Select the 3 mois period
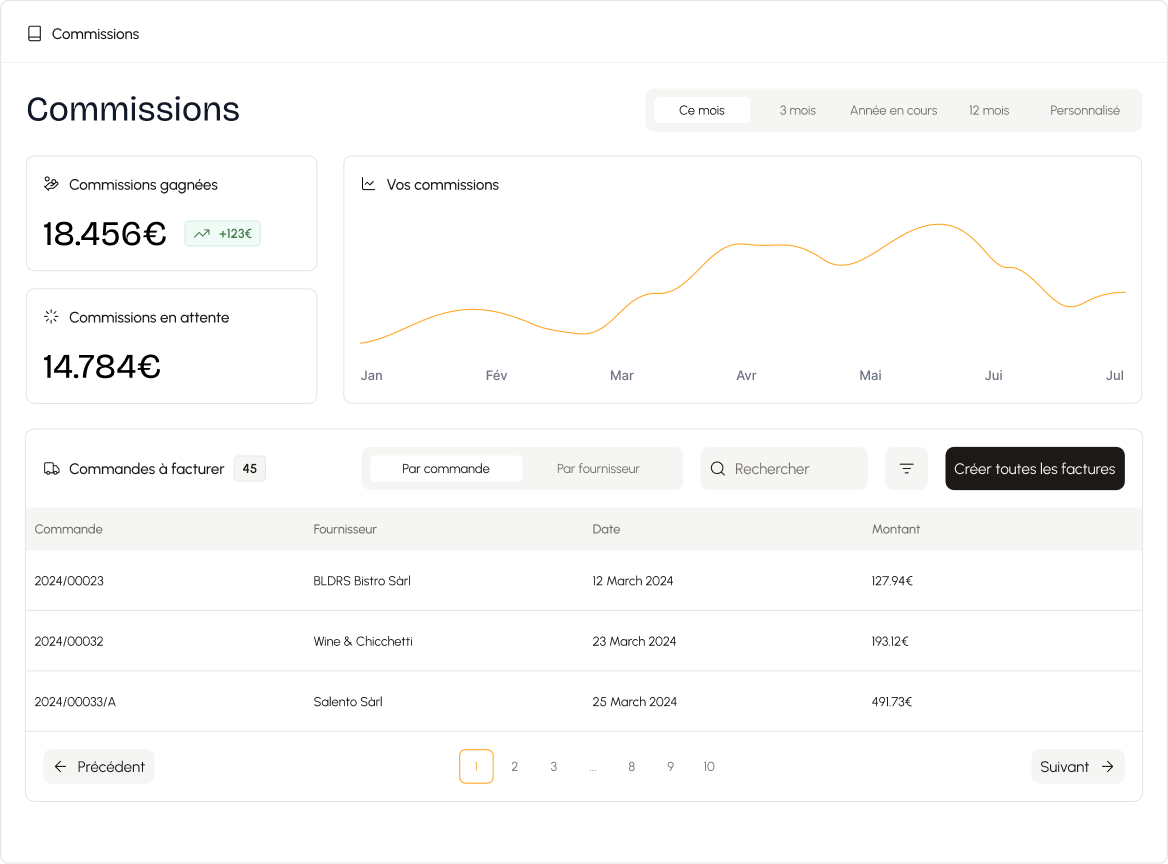The image size is (1168, 864). click(x=797, y=110)
